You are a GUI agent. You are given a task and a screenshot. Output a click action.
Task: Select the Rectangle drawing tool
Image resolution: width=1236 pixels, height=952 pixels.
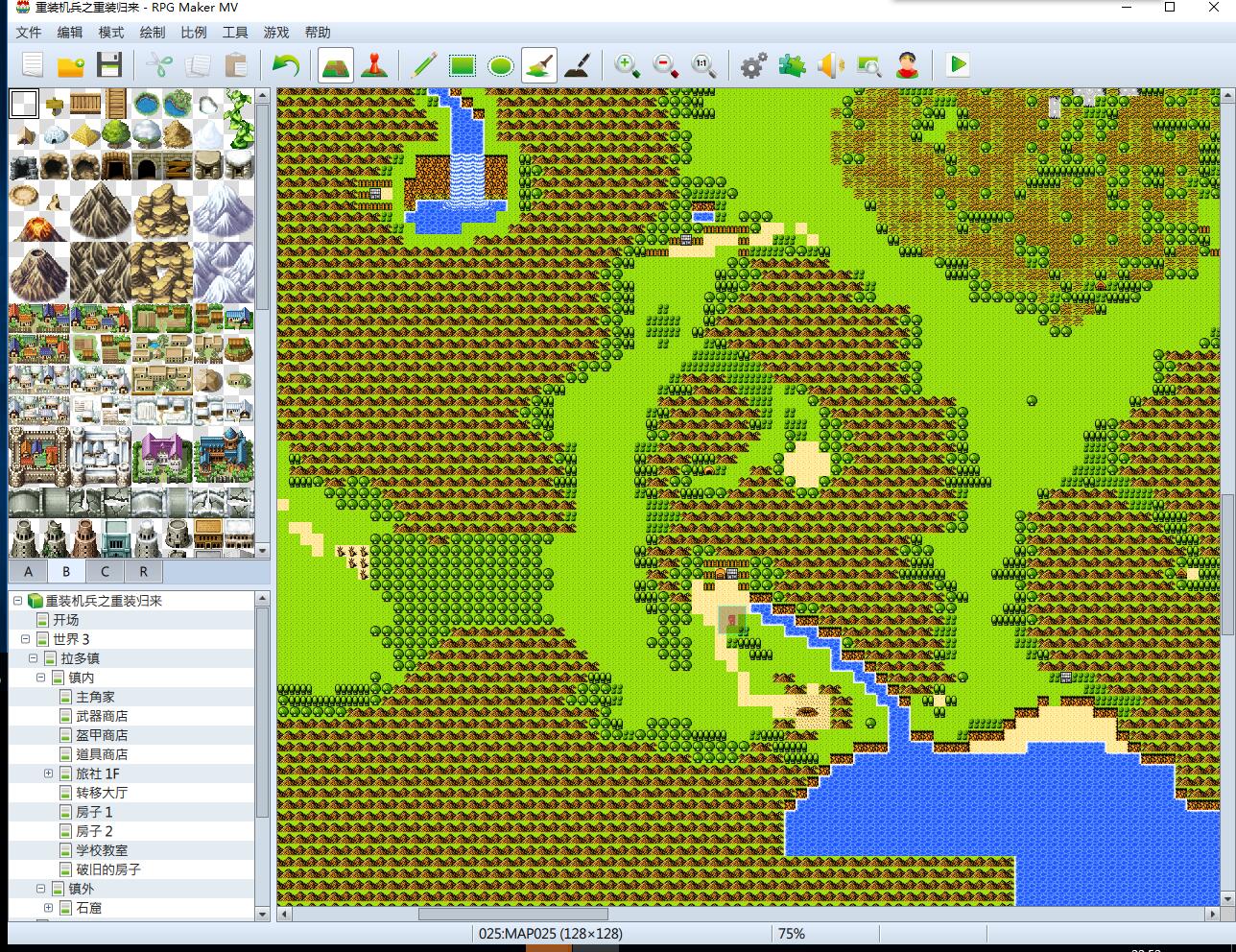463,65
